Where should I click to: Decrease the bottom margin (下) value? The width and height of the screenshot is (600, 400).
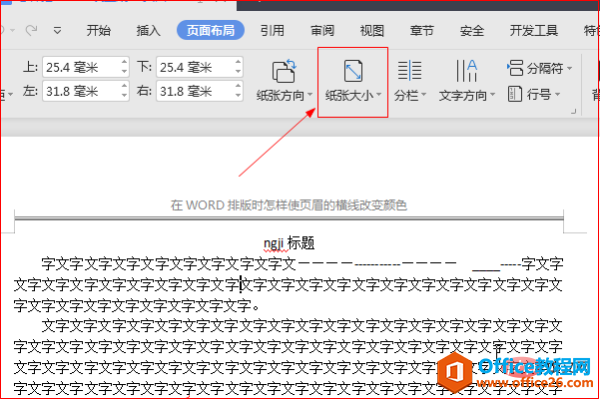(x=238, y=73)
